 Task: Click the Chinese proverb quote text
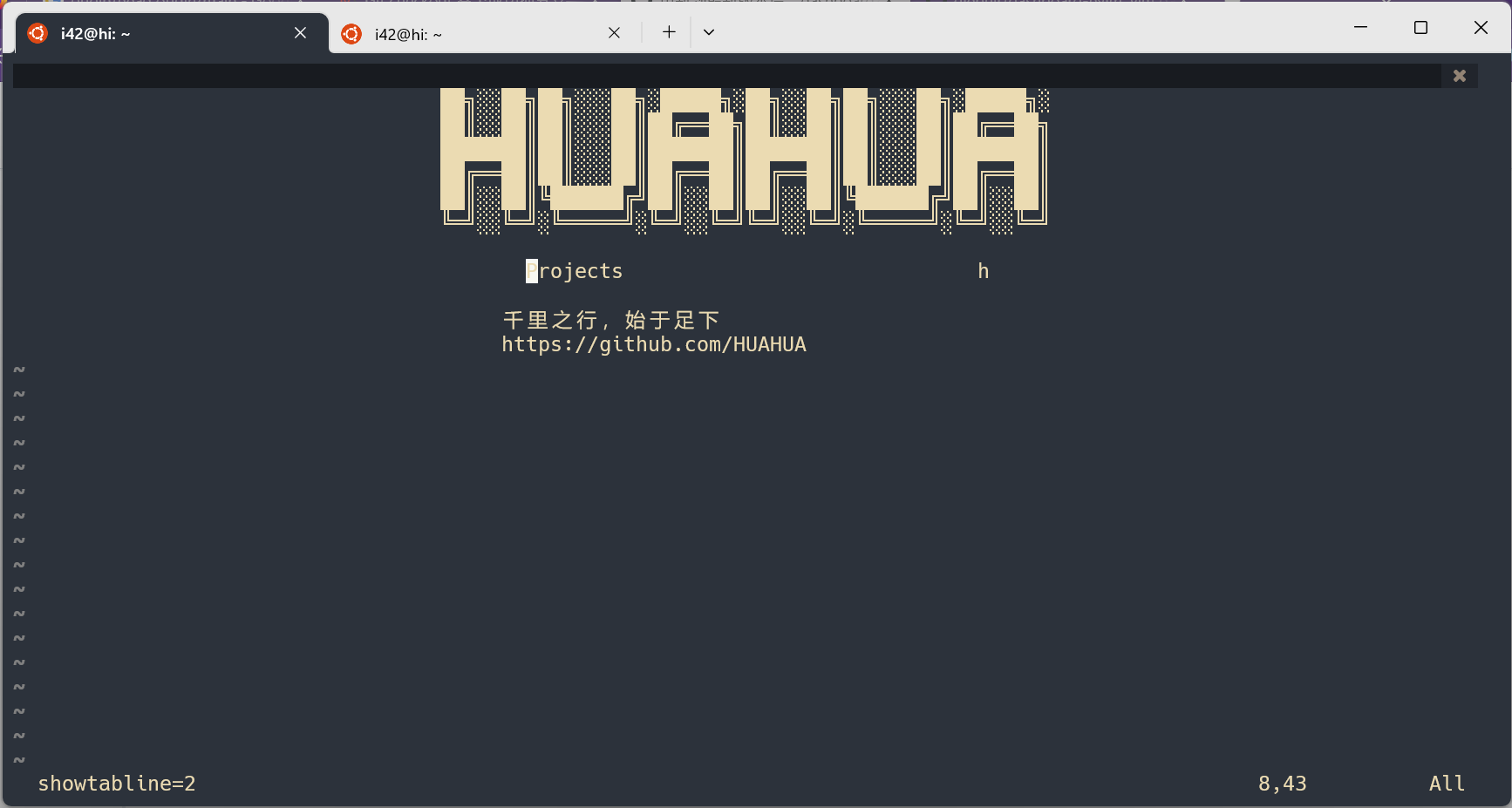[x=610, y=319]
